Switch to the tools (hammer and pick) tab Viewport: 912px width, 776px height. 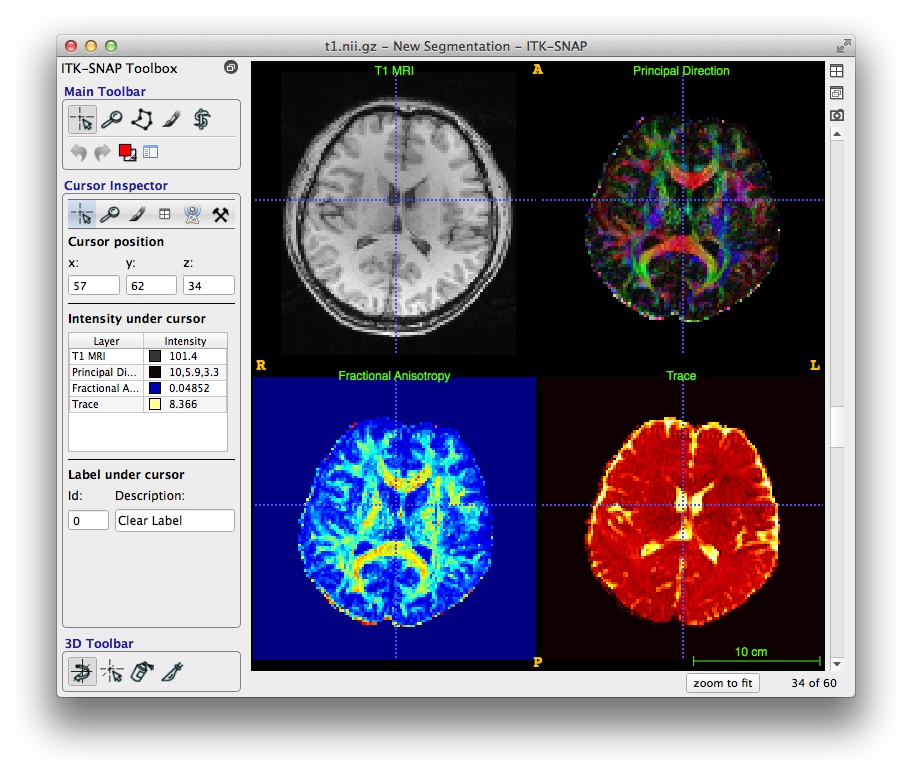click(220, 215)
